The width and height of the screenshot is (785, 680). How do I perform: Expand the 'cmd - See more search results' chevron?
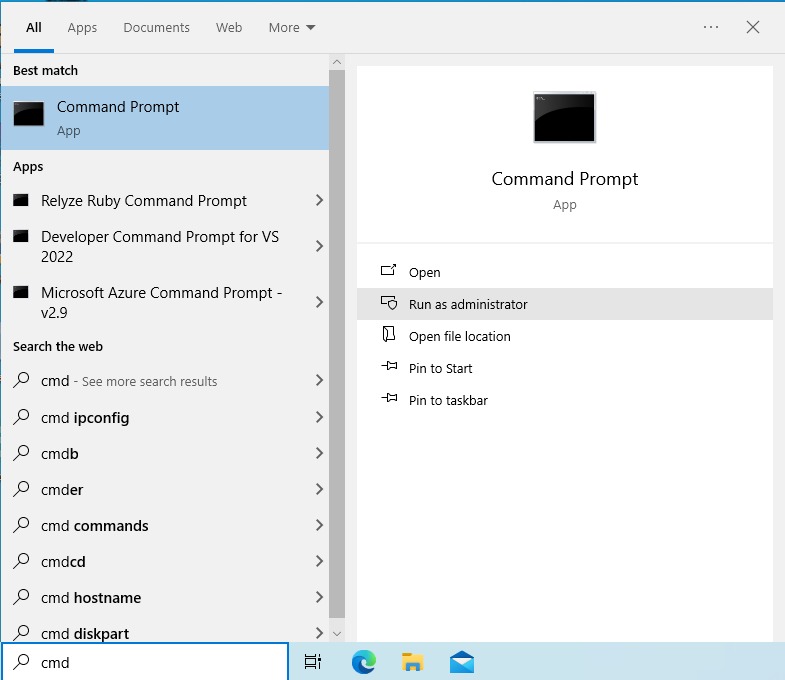pyautogui.click(x=319, y=380)
